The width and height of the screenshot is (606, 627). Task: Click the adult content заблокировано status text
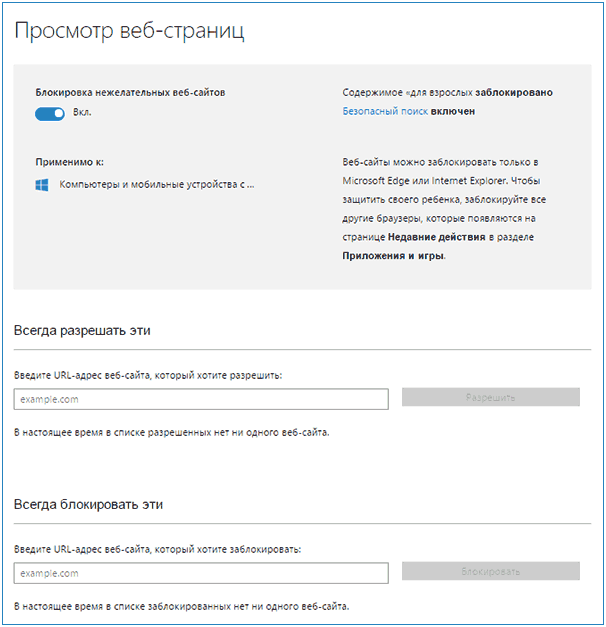coord(514,92)
